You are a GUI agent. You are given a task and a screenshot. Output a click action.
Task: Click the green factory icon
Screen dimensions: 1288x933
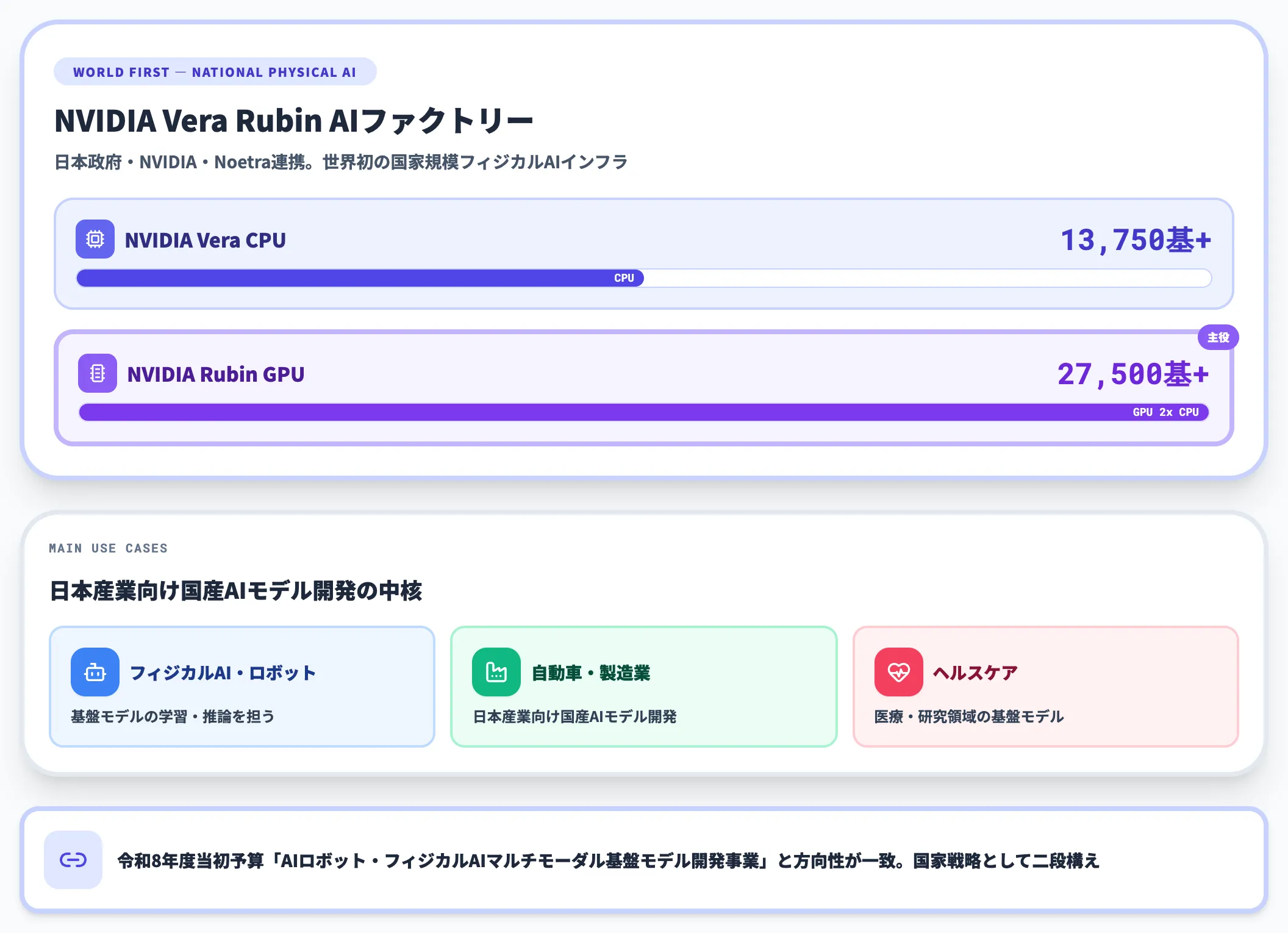(496, 672)
